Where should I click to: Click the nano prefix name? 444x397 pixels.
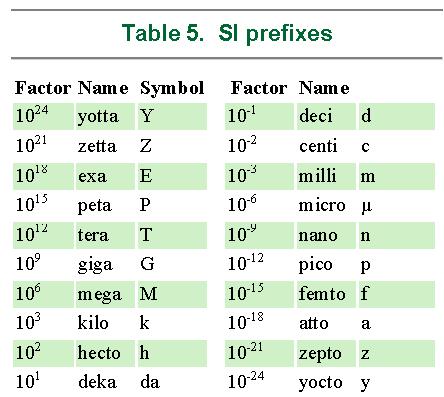[318, 235]
